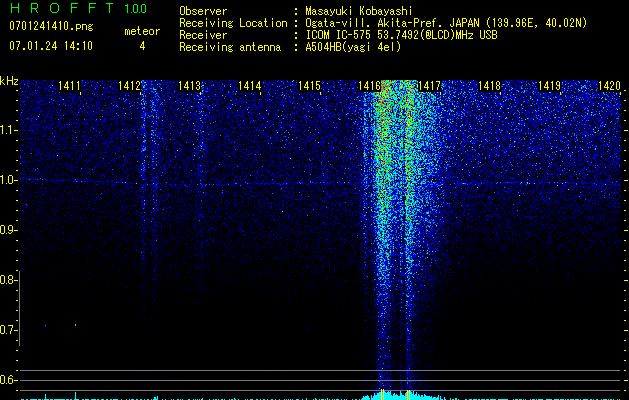629x400 pixels.
Task: Click the 0.9 kHz axis label
Action: tap(8, 230)
